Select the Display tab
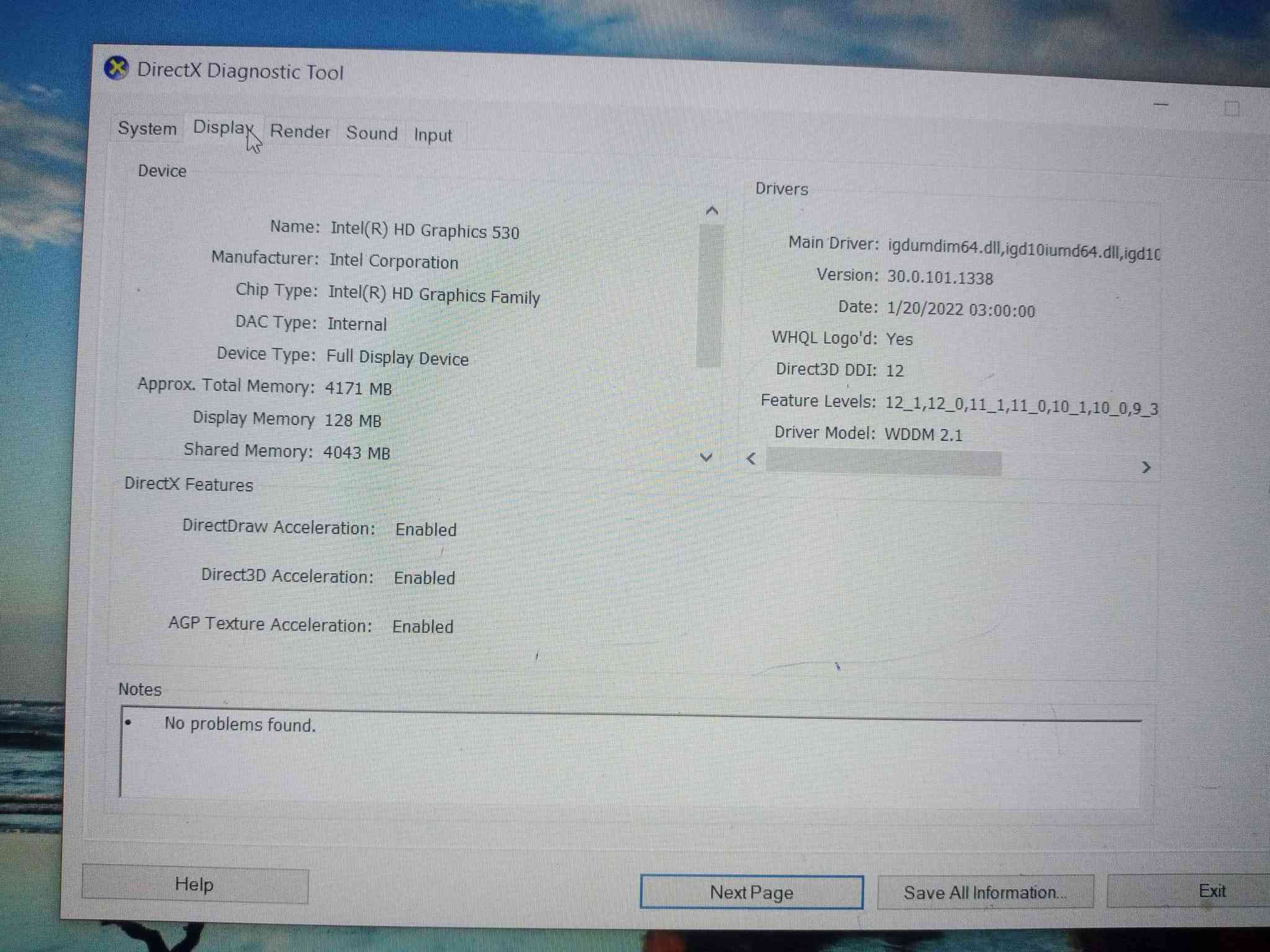 pos(223,128)
